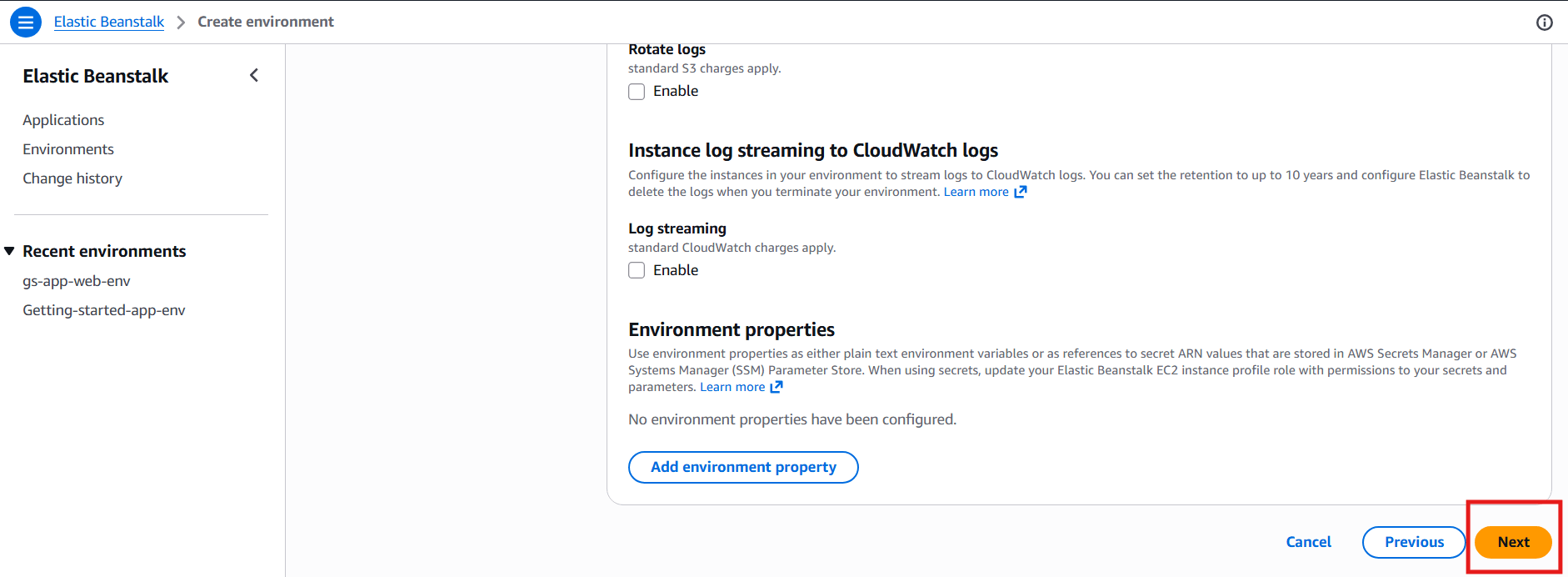Screen dimensions: 1568x577
Task: Collapse the Recent environments section
Action: pyautogui.click(x=10, y=251)
